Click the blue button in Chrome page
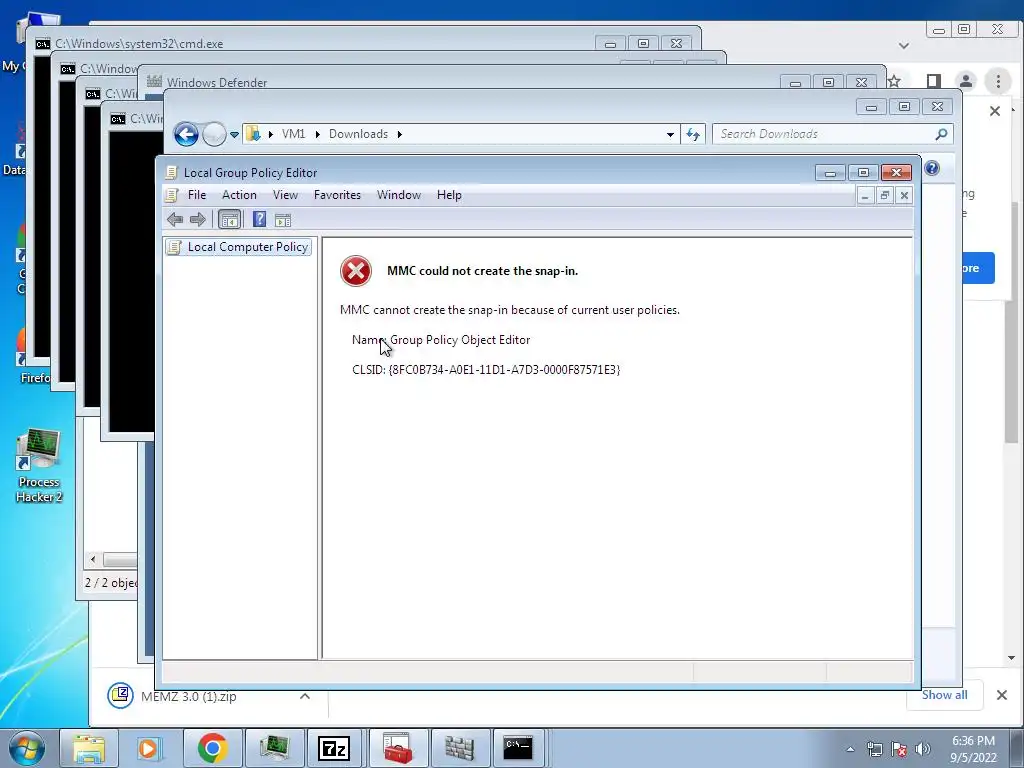Image resolution: width=1024 pixels, height=768 pixels. tap(978, 268)
